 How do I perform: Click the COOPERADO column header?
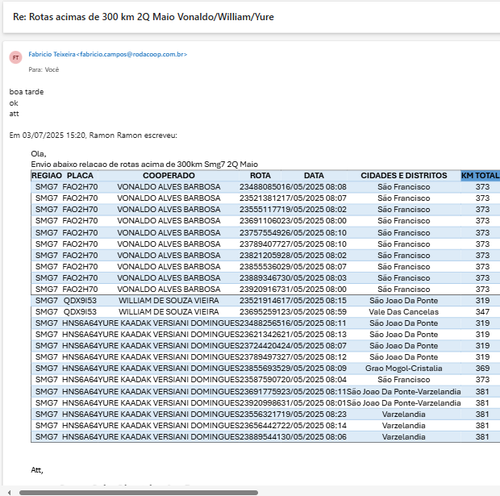[169, 176]
